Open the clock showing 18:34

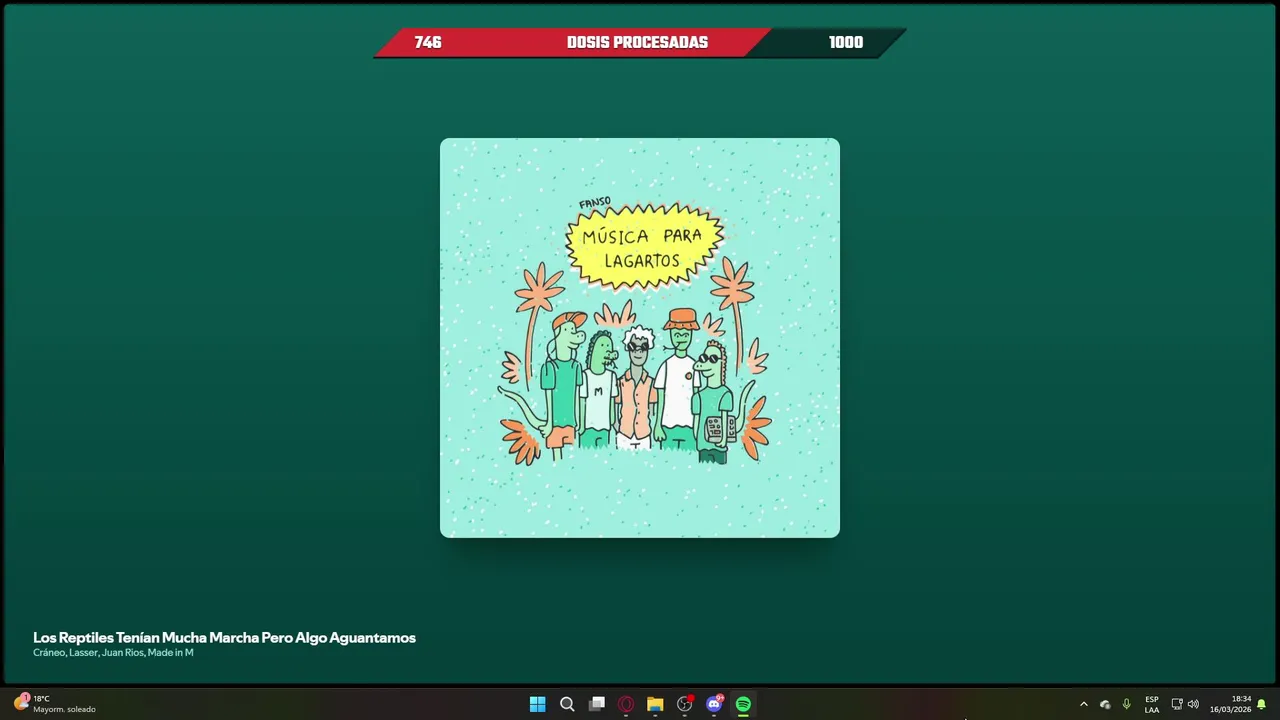pyautogui.click(x=1230, y=704)
